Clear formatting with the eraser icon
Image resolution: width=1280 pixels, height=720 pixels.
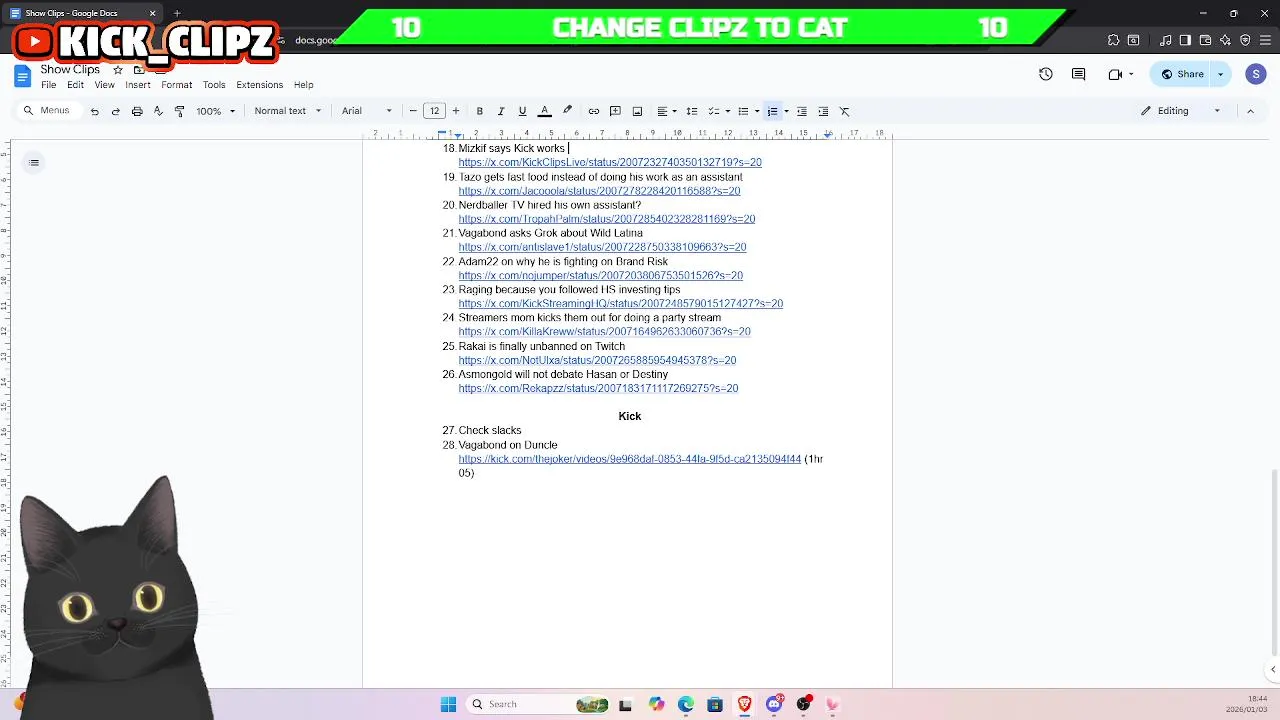(844, 111)
